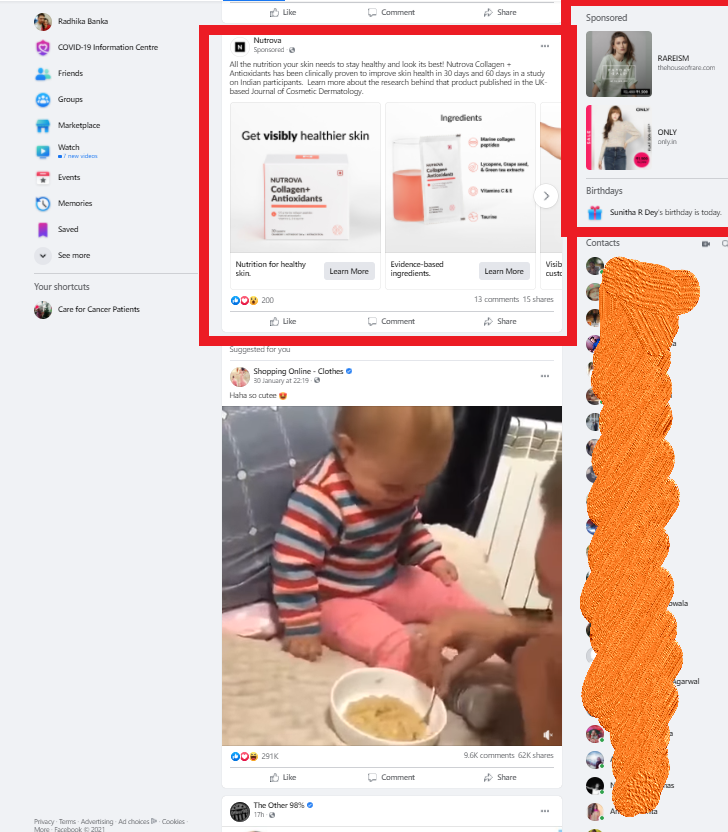Like the Shopping Online baby video post

pyautogui.click(x=283, y=777)
